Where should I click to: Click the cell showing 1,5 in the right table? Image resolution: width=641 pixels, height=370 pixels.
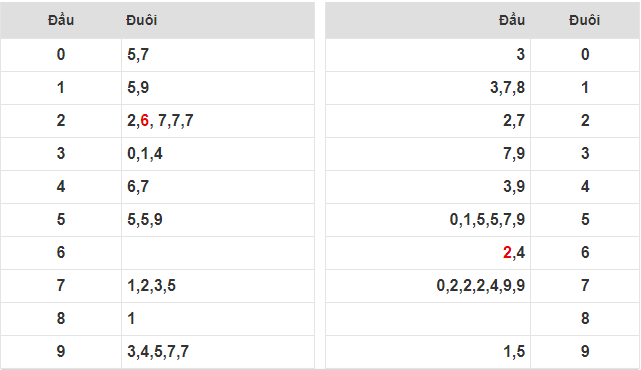pyautogui.click(x=428, y=352)
